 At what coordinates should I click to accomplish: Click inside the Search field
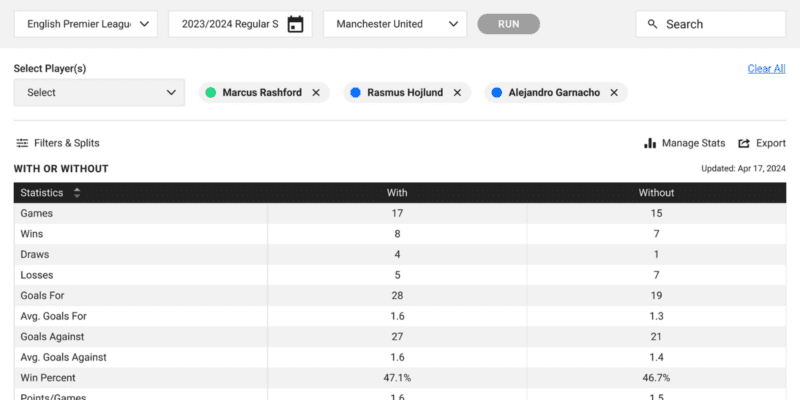click(x=722, y=24)
